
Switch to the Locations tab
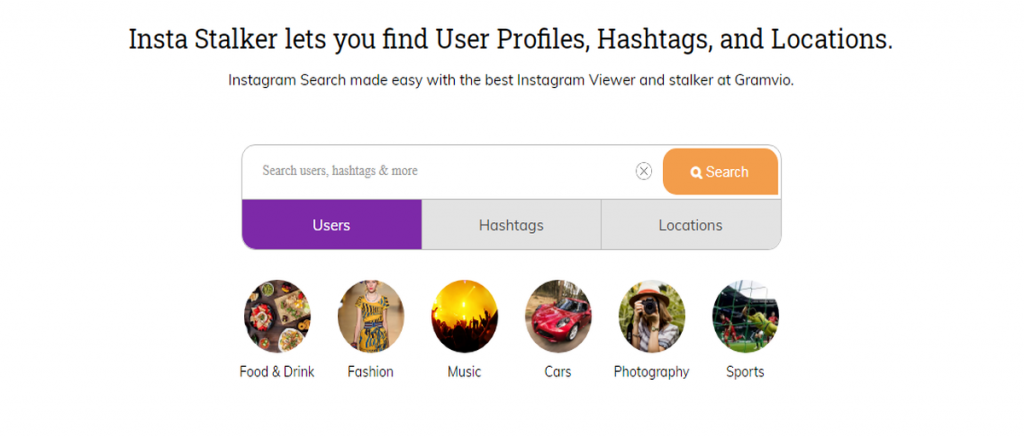coord(691,225)
